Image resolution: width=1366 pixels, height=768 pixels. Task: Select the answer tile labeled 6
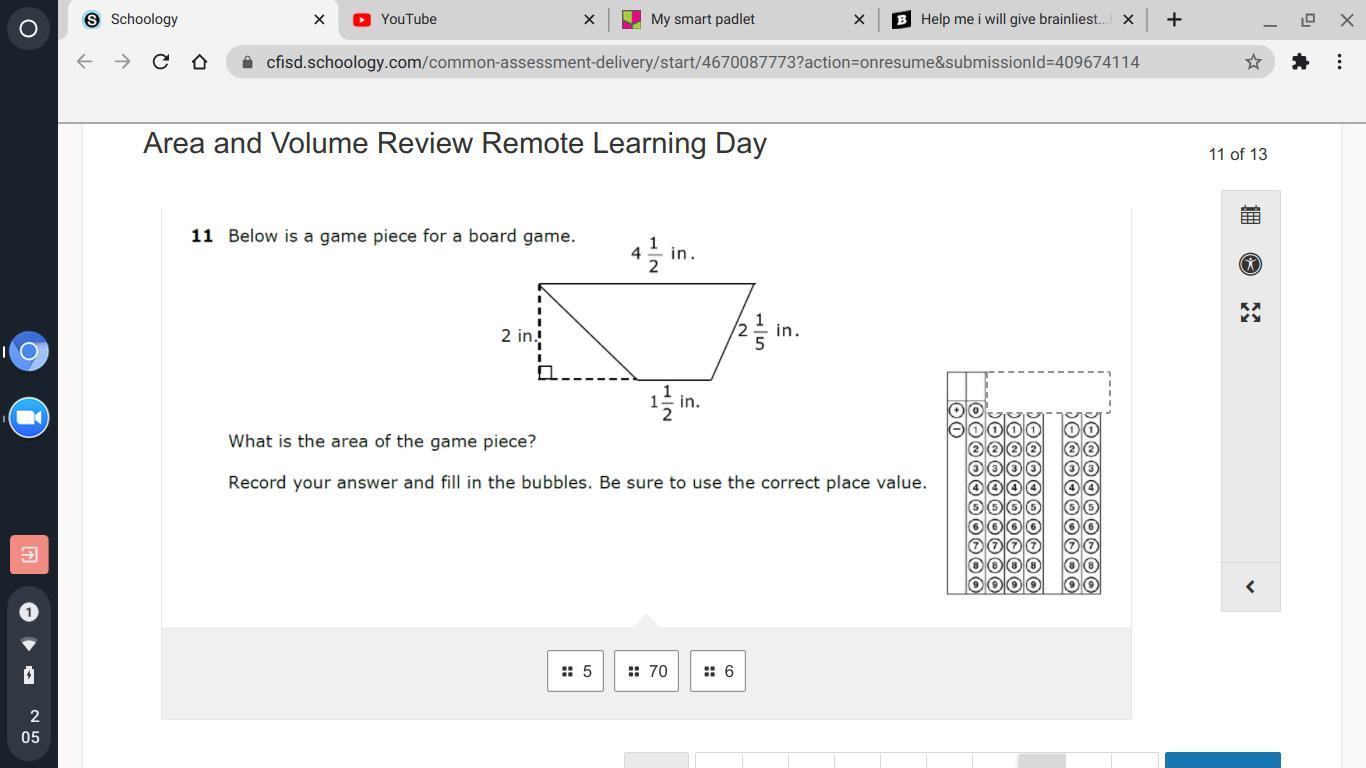coord(717,671)
